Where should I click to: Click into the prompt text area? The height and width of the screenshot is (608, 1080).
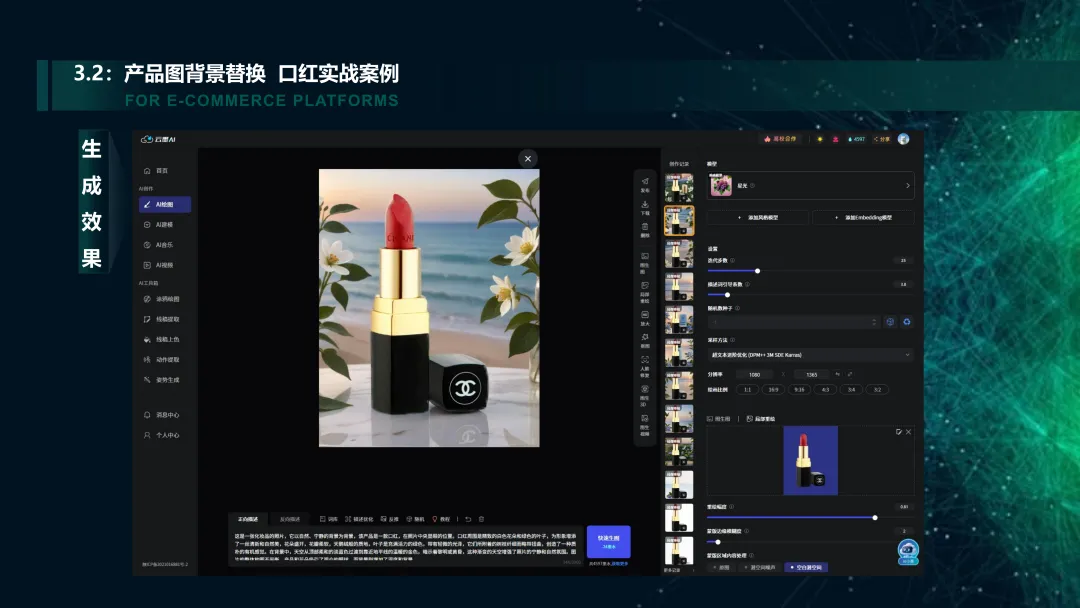click(405, 547)
